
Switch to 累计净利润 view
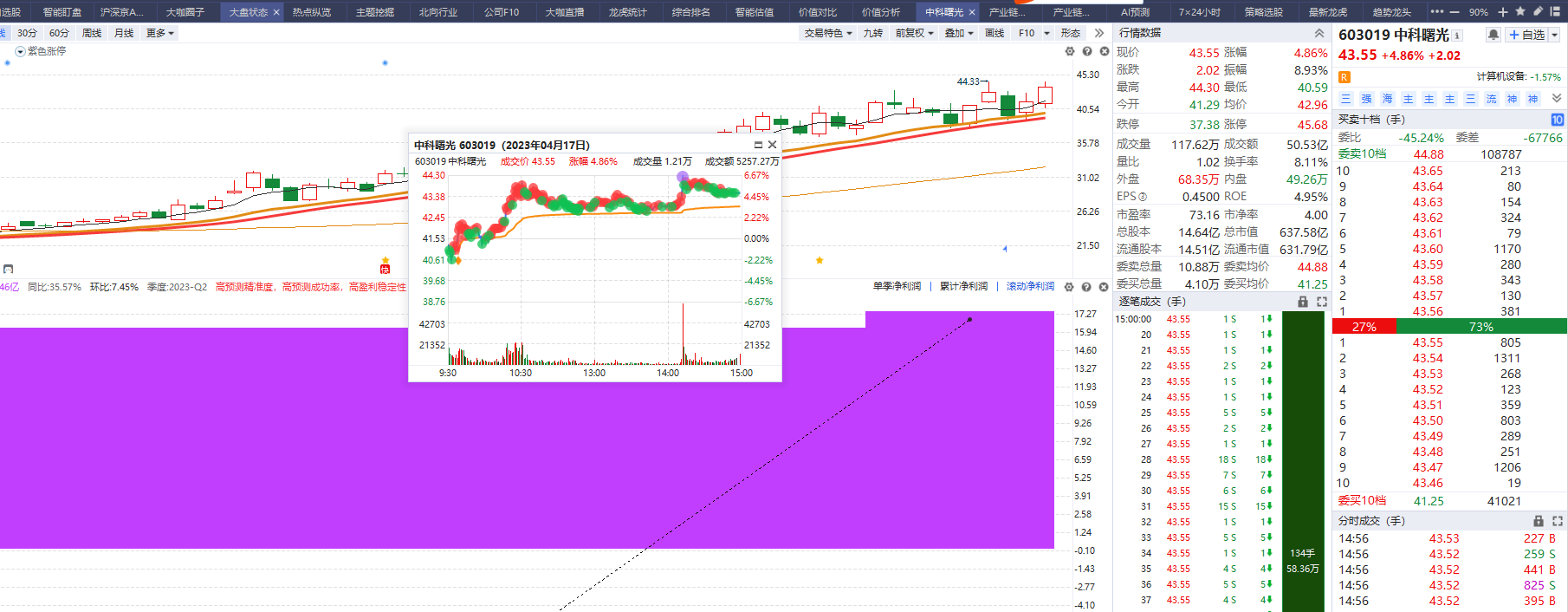pyautogui.click(x=963, y=286)
